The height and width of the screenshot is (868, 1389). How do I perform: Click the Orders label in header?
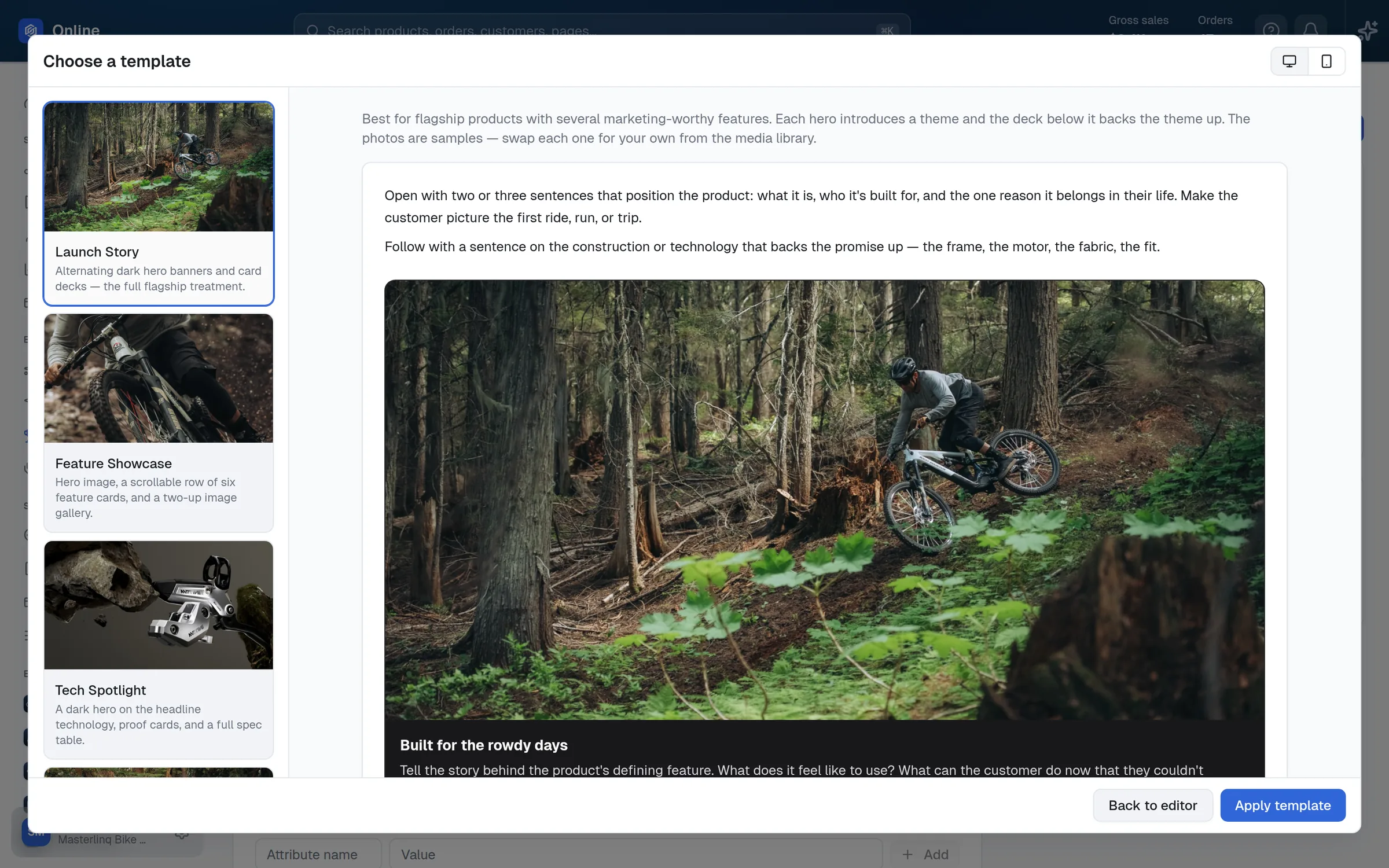pos(1215,20)
